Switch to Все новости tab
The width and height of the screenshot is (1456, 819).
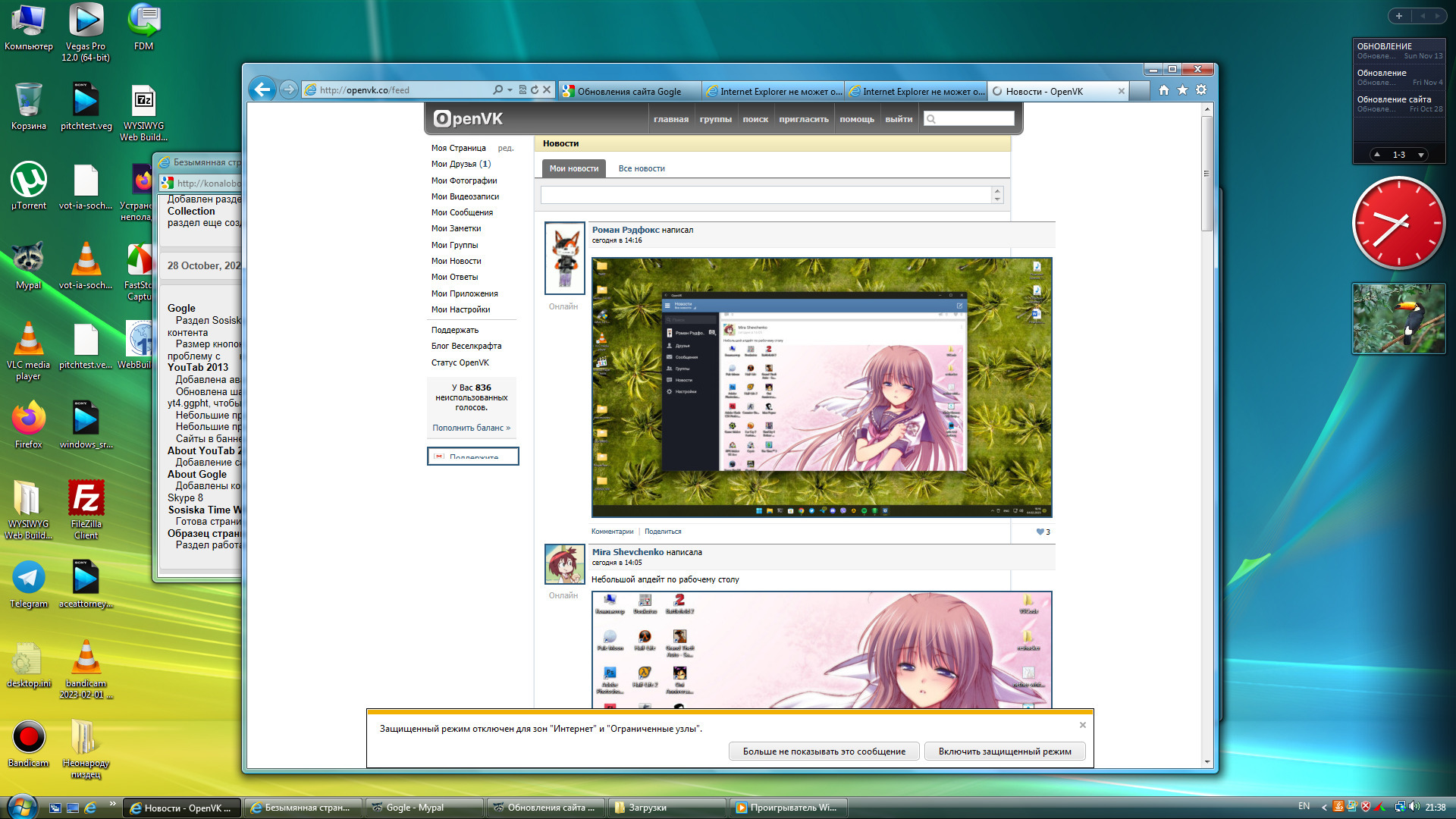(x=641, y=168)
